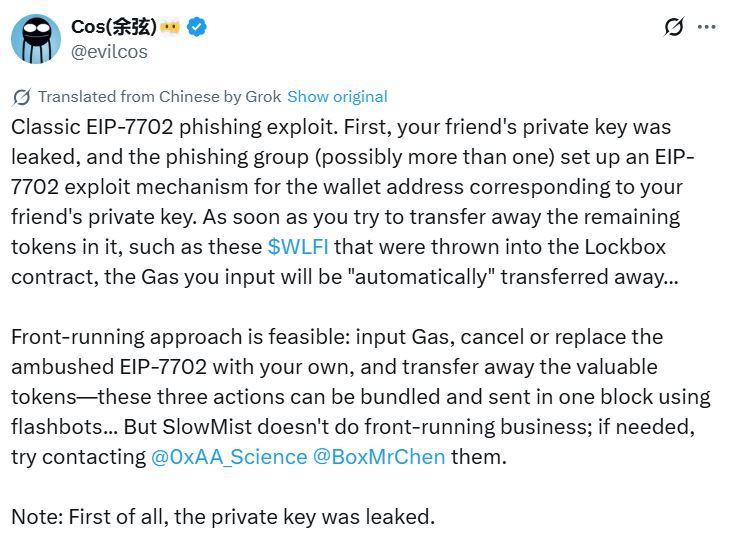Viewport: 737px width, 538px height.
Task: Open the $WLFI cashtag link
Action: click(x=298, y=247)
